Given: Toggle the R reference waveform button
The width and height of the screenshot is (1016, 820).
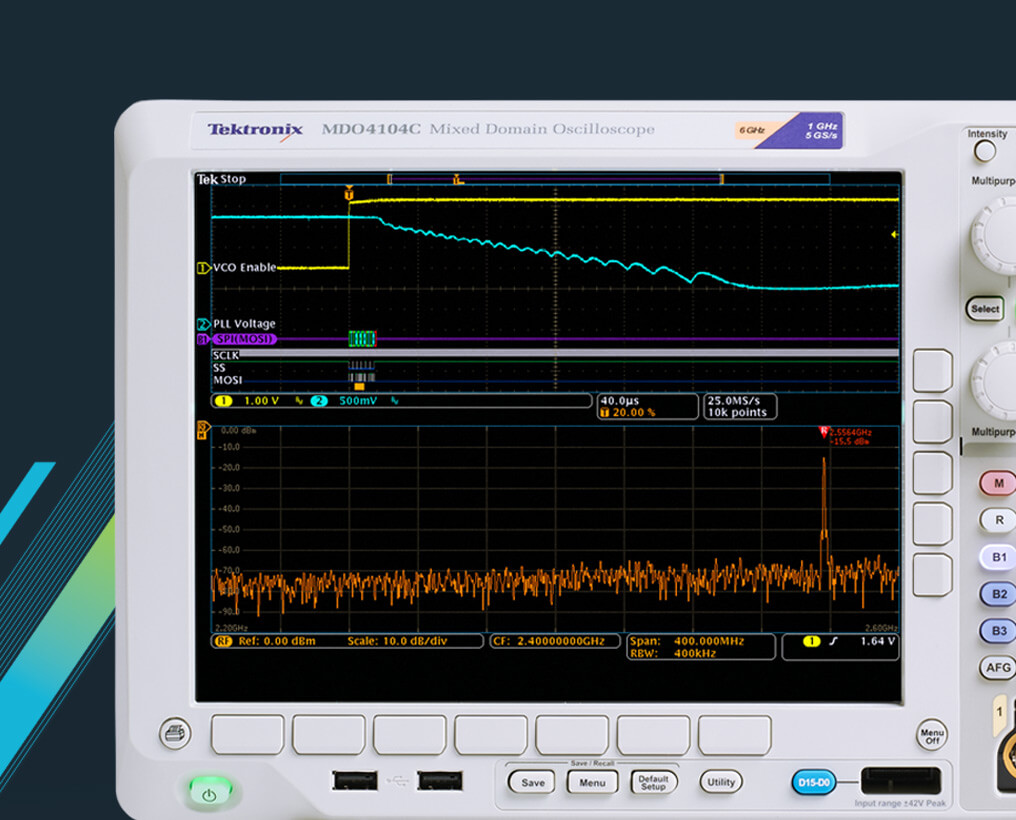Looking at the screenshot, I should click(999, 520).
